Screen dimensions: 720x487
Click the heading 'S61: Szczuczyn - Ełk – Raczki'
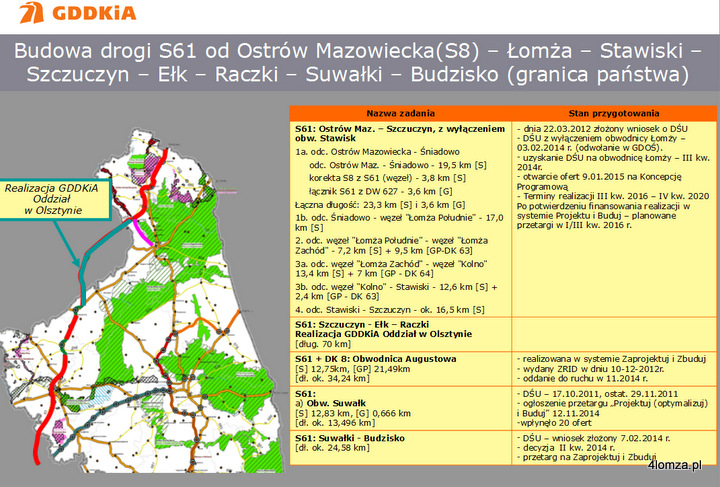click(362, 325)
